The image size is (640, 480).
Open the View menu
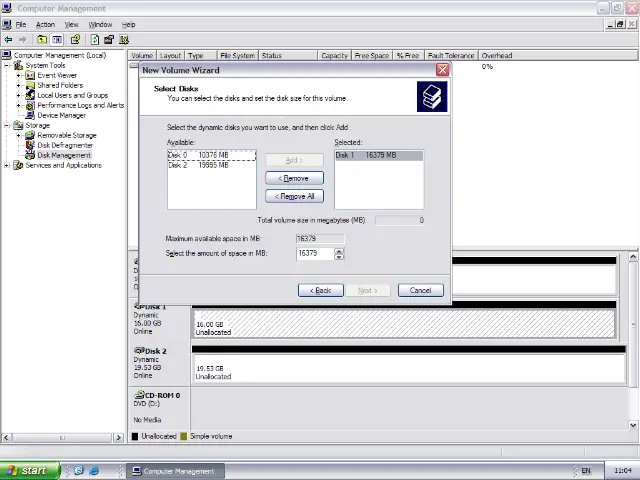coord(71,24)
